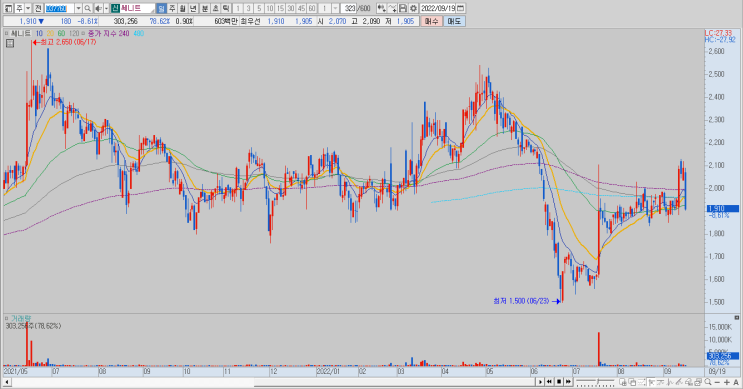
Task: Select the 15 interval button
Action: 280,9
